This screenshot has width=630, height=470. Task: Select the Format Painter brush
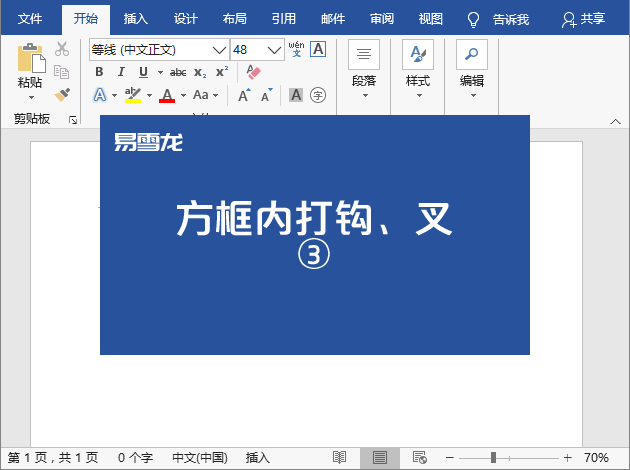pos(62,95)
